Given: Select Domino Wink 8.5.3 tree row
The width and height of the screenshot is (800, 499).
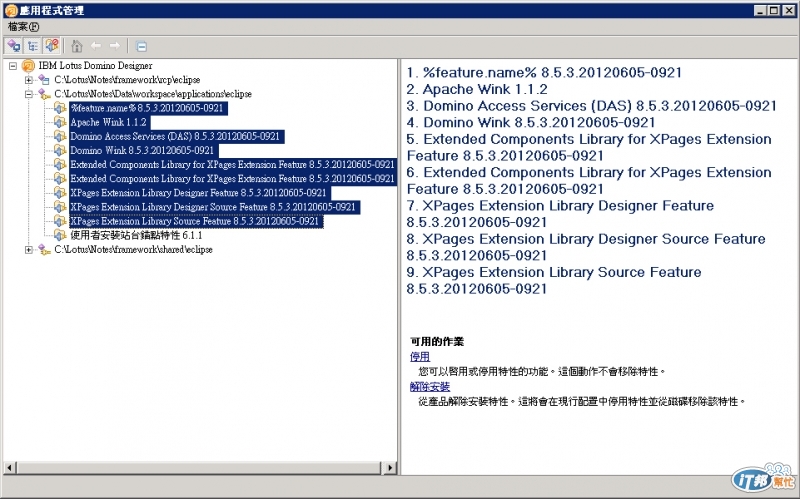Looking at the screenshot, I should tap(143, 151).
